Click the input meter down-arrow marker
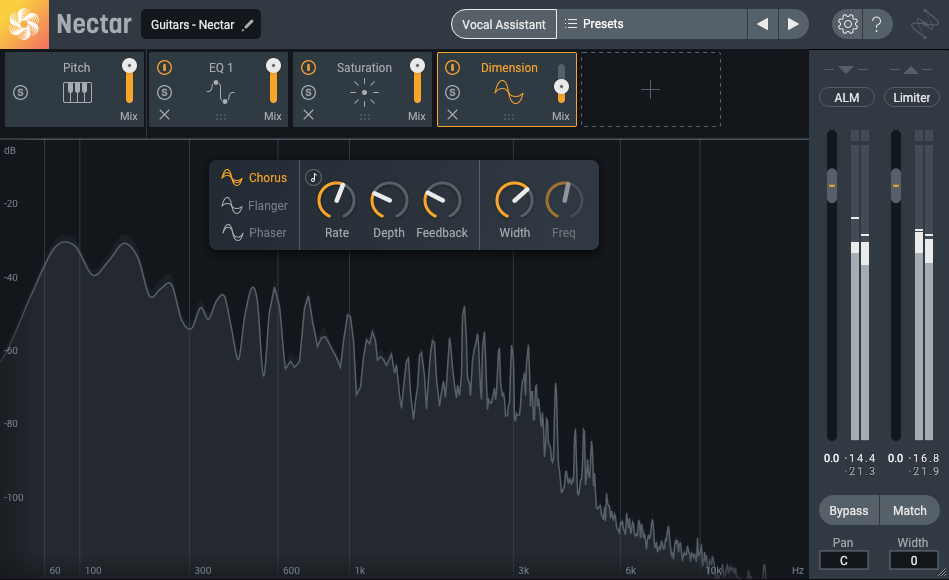Viewport: 949px width, 580px height. (x=846, y=70)
